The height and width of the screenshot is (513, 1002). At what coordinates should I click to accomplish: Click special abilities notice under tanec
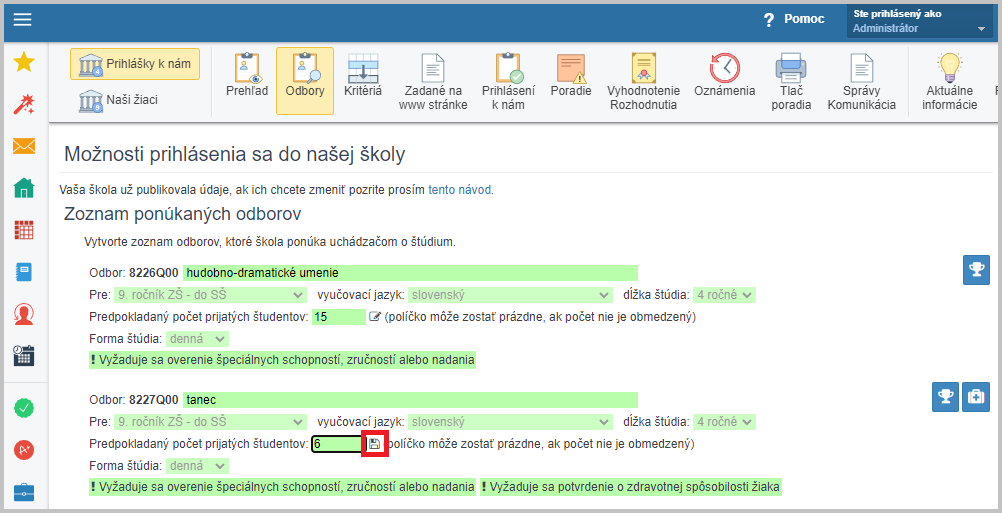[282, 487]
